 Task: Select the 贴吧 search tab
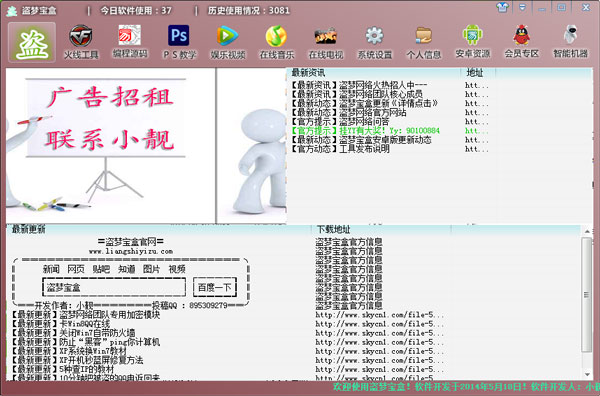pyautogui.click(x=101, y=269)
